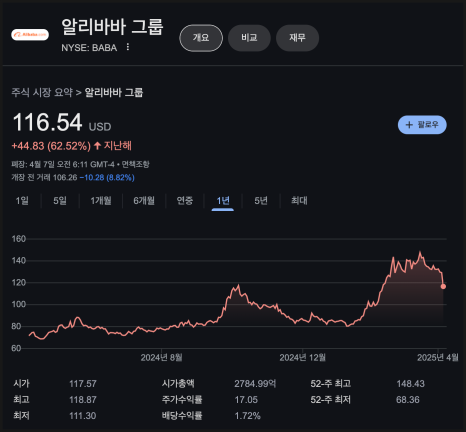Select the 5년 chart range
Screen dimensions: 466x432
click(261, 201)
